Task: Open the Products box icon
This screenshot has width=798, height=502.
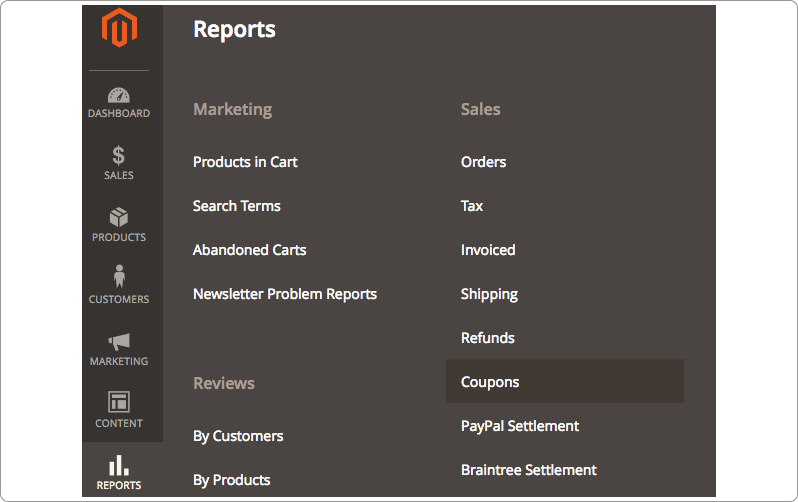Action: [119, 217]
